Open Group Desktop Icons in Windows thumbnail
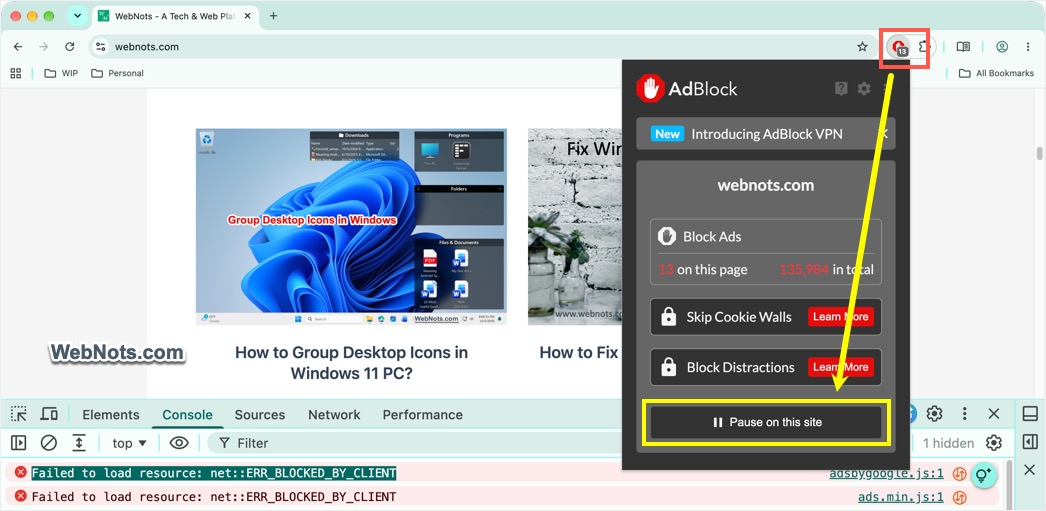Screen dimensions: 1046x511 [352, 227]
